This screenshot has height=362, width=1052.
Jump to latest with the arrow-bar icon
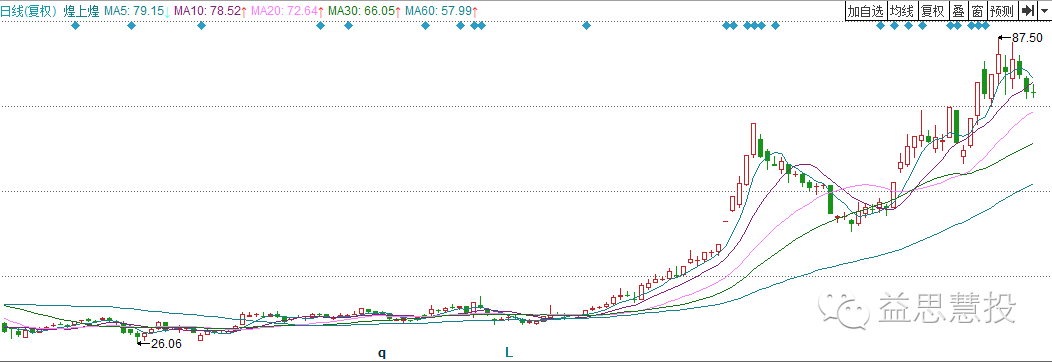click(x=1028, y=11)
